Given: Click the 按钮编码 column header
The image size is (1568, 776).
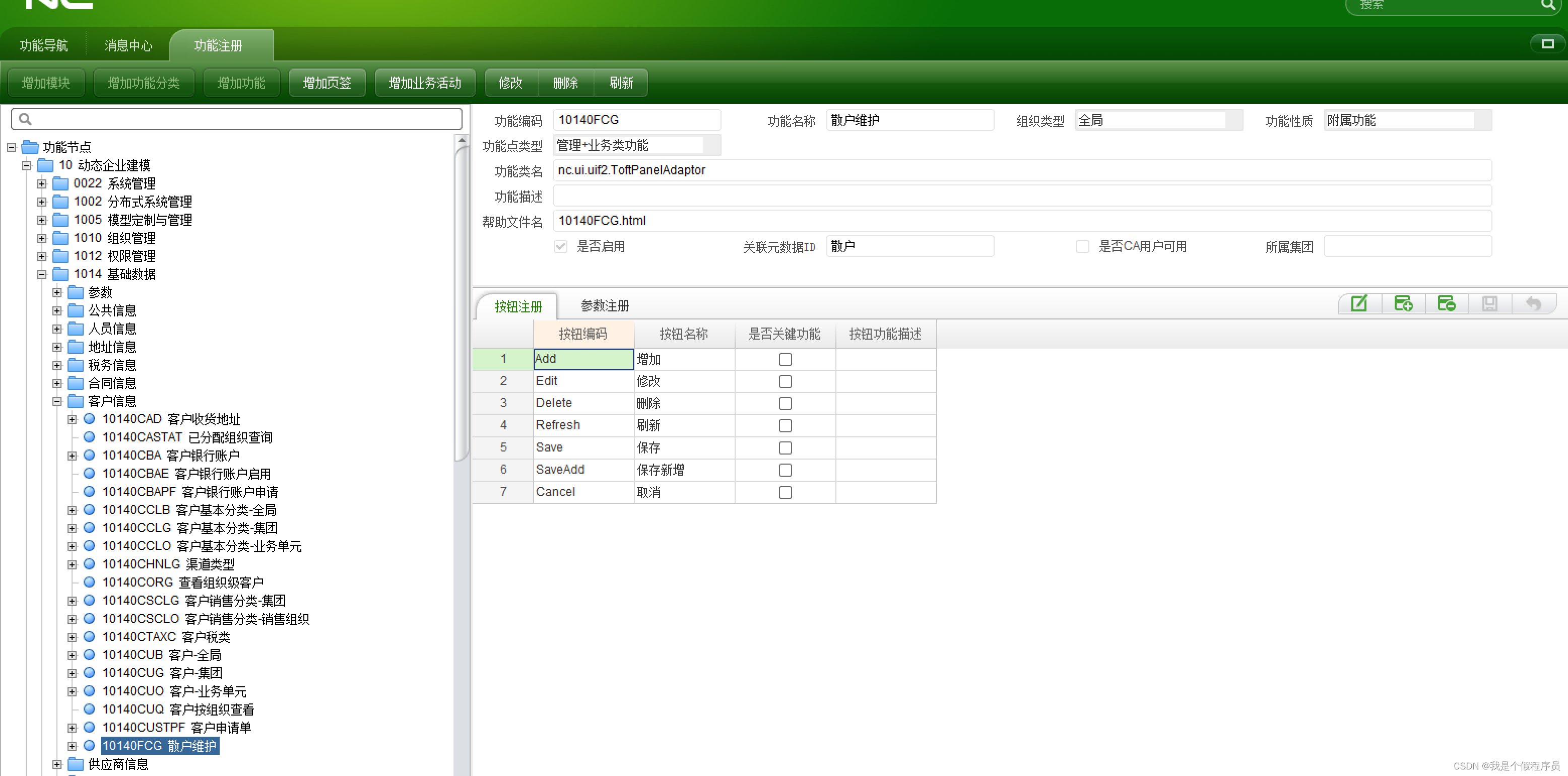Looking at the screenshot, I should point(583,334).
